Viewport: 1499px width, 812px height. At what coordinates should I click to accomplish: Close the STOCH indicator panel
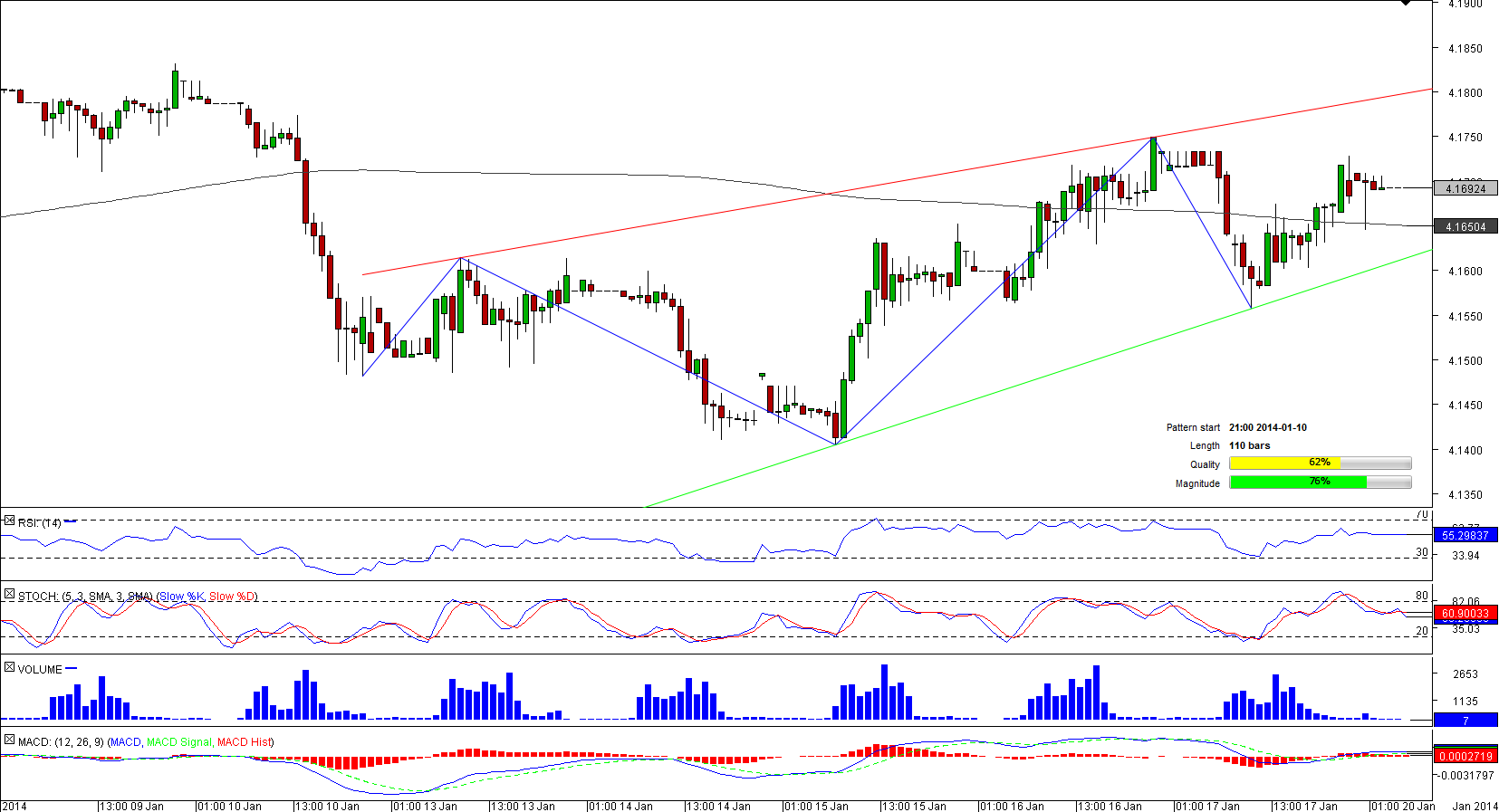[x=9, y=595]
